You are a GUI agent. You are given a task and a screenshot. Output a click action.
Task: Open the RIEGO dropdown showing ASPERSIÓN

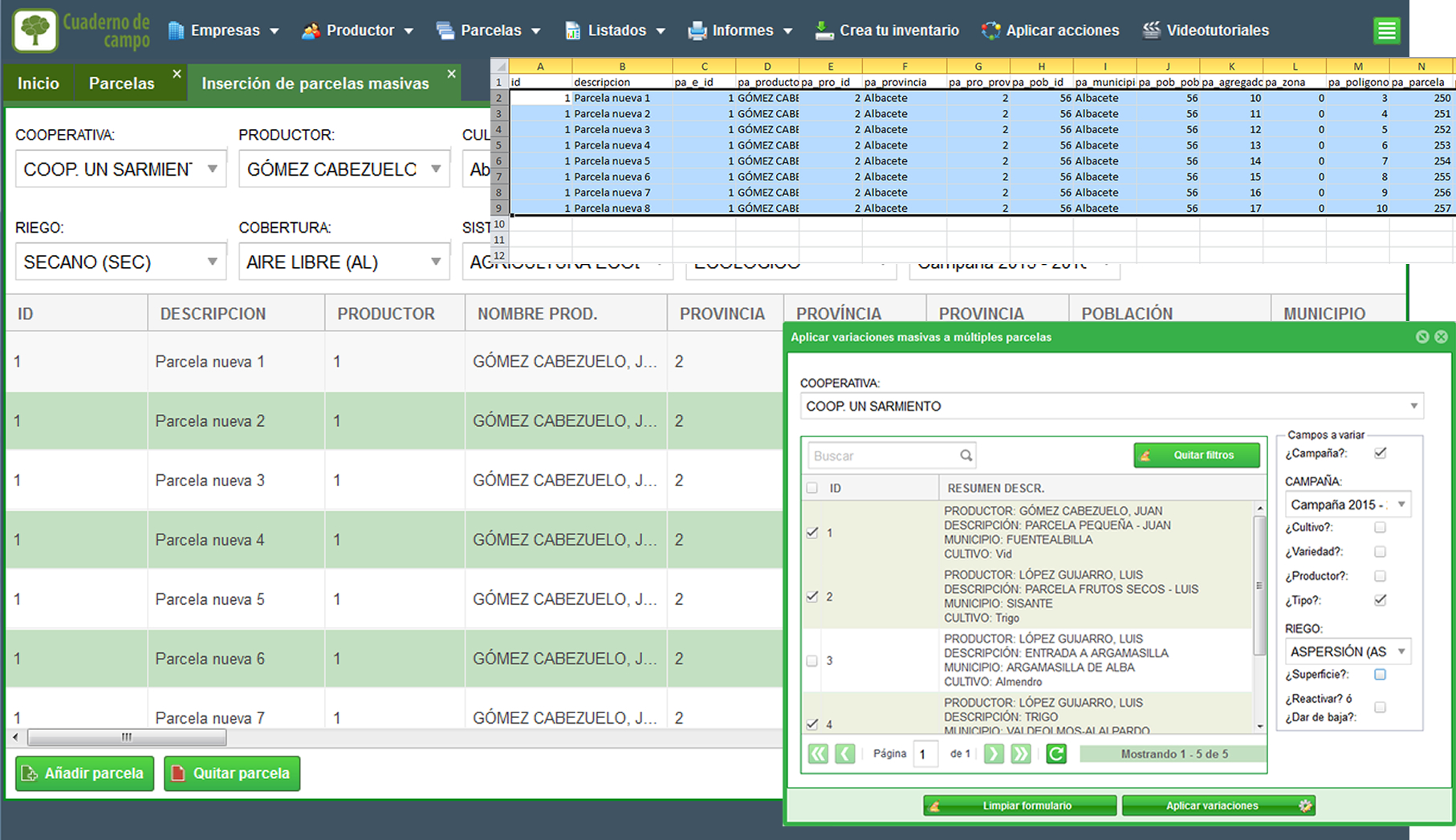1348,651
